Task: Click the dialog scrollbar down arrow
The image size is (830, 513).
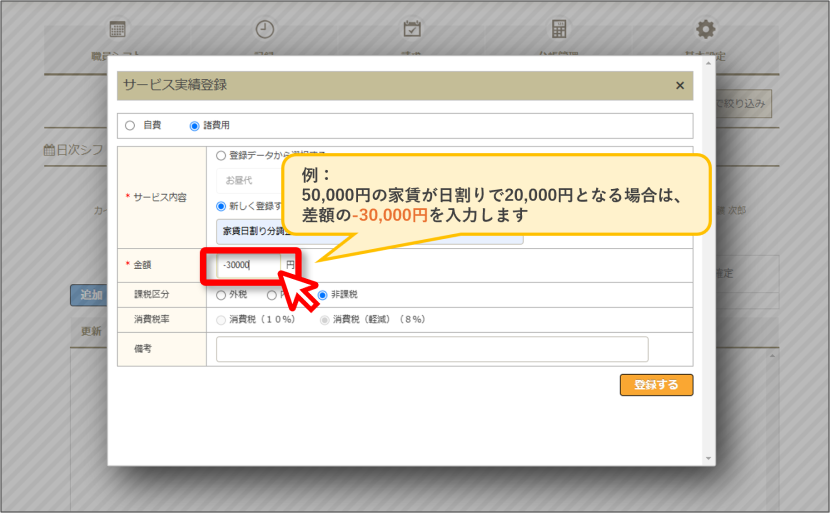Action: click(708, 458)
